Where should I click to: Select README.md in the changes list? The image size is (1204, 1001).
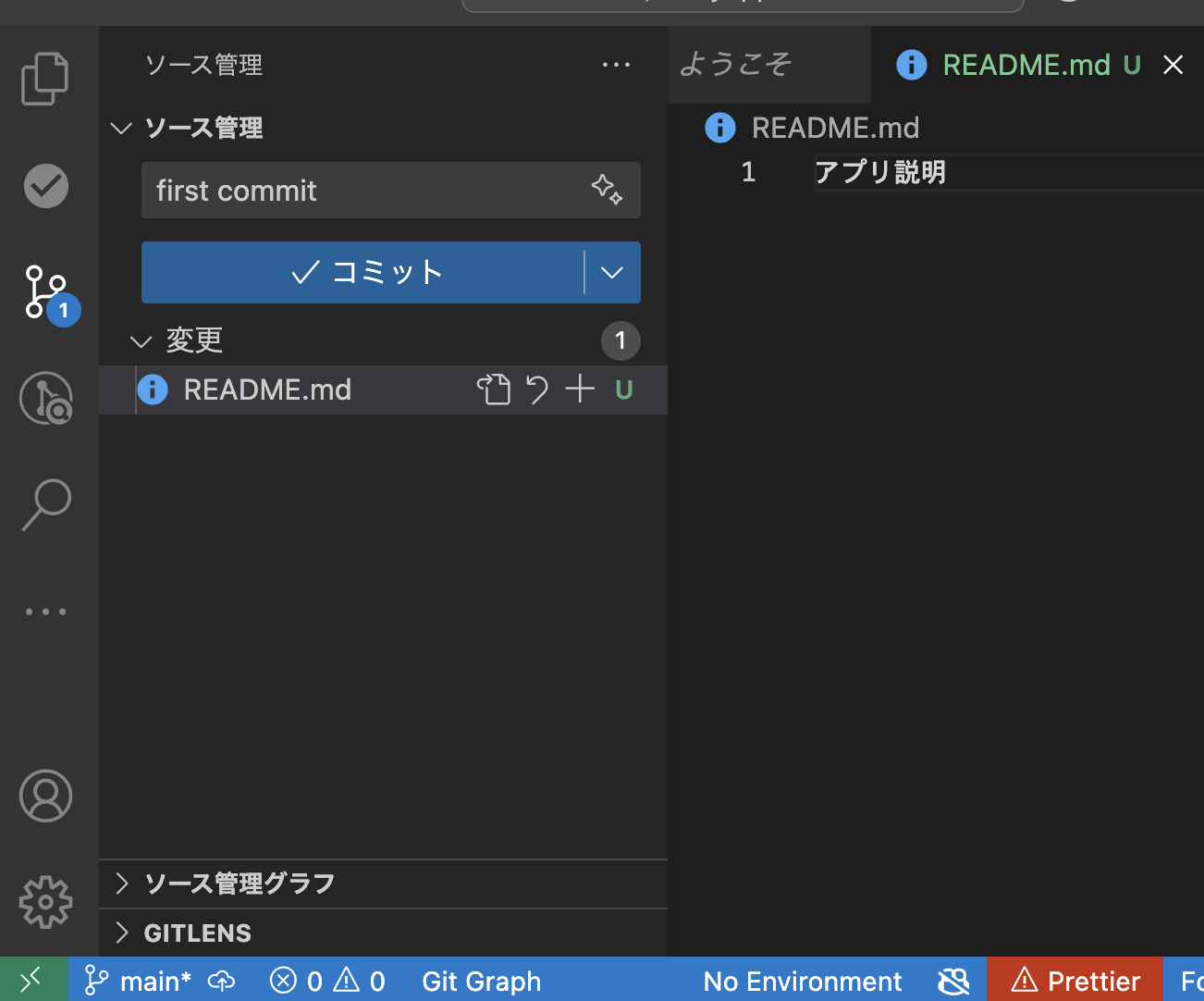coord(267,389)
